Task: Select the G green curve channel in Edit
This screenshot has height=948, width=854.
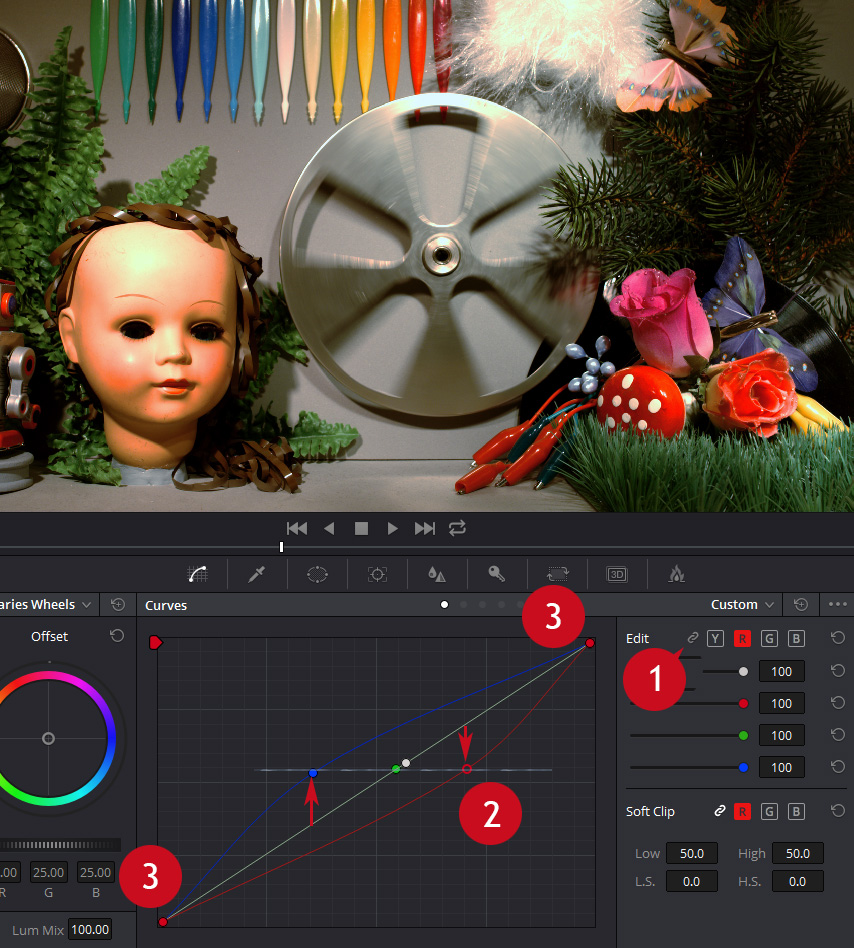Action: point(769,638)
